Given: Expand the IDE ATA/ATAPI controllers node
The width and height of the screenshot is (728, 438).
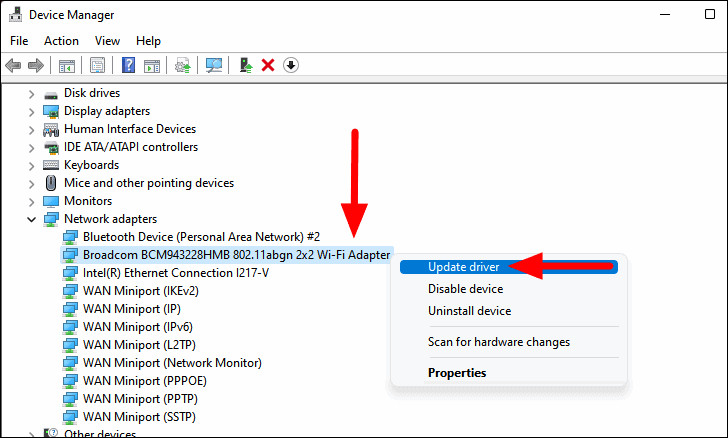Looking at the screenshot, I should 31,148.
